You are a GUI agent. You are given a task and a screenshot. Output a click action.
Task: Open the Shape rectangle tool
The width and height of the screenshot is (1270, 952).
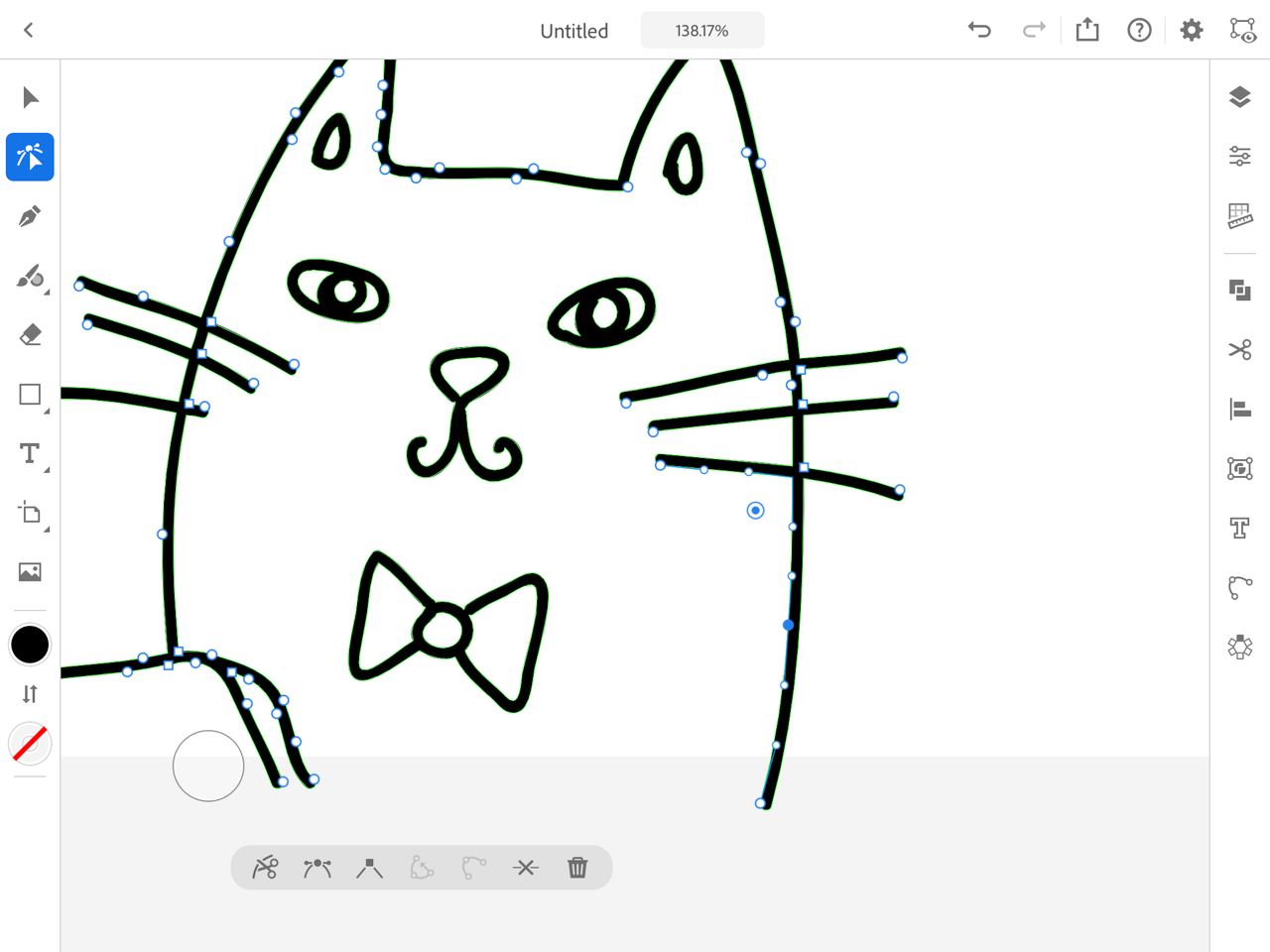click(x=30, y=395)
